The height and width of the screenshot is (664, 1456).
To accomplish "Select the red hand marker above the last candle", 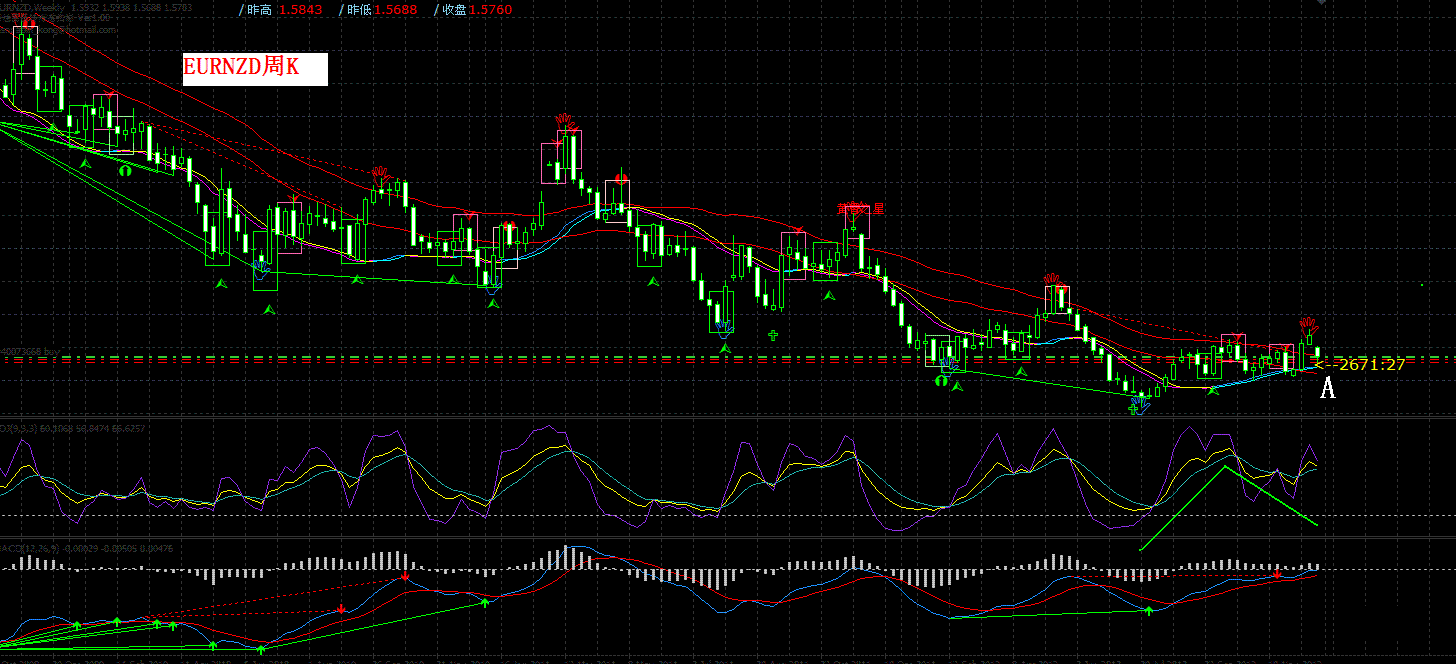I will click(1308, 325).
